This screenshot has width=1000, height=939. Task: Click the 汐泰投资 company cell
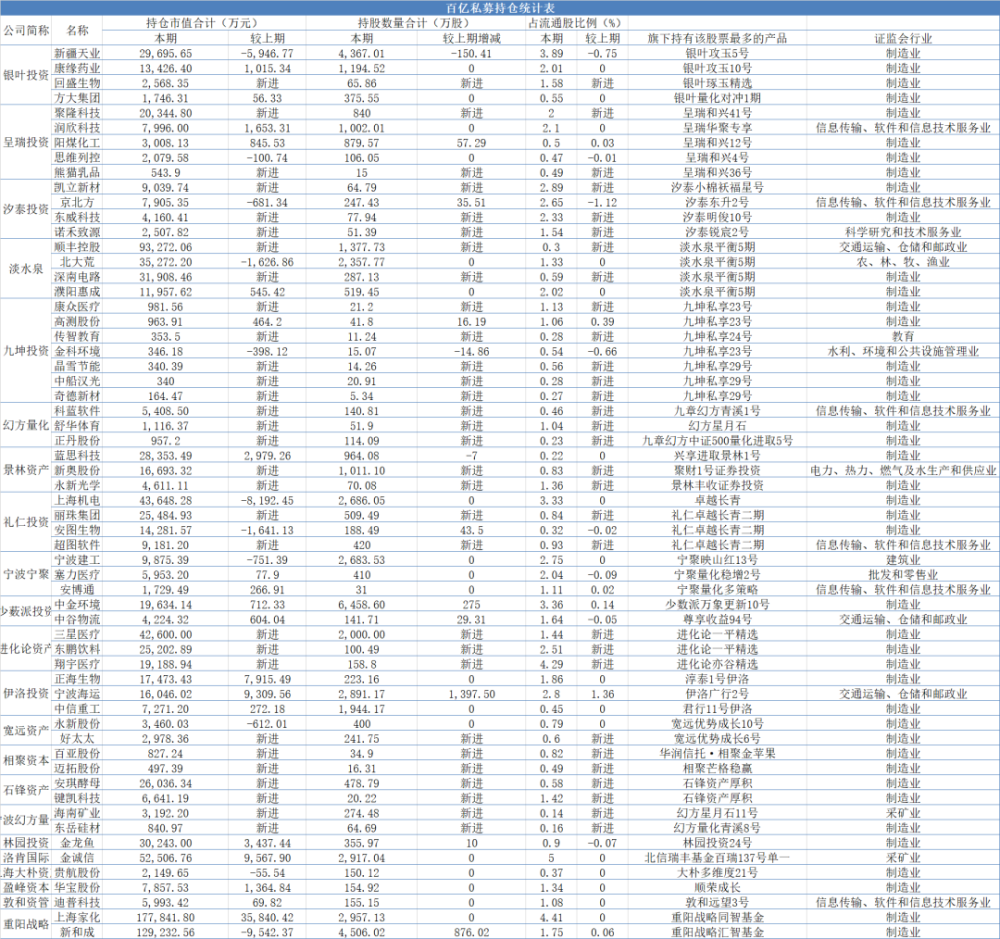(x=26, y=209)
